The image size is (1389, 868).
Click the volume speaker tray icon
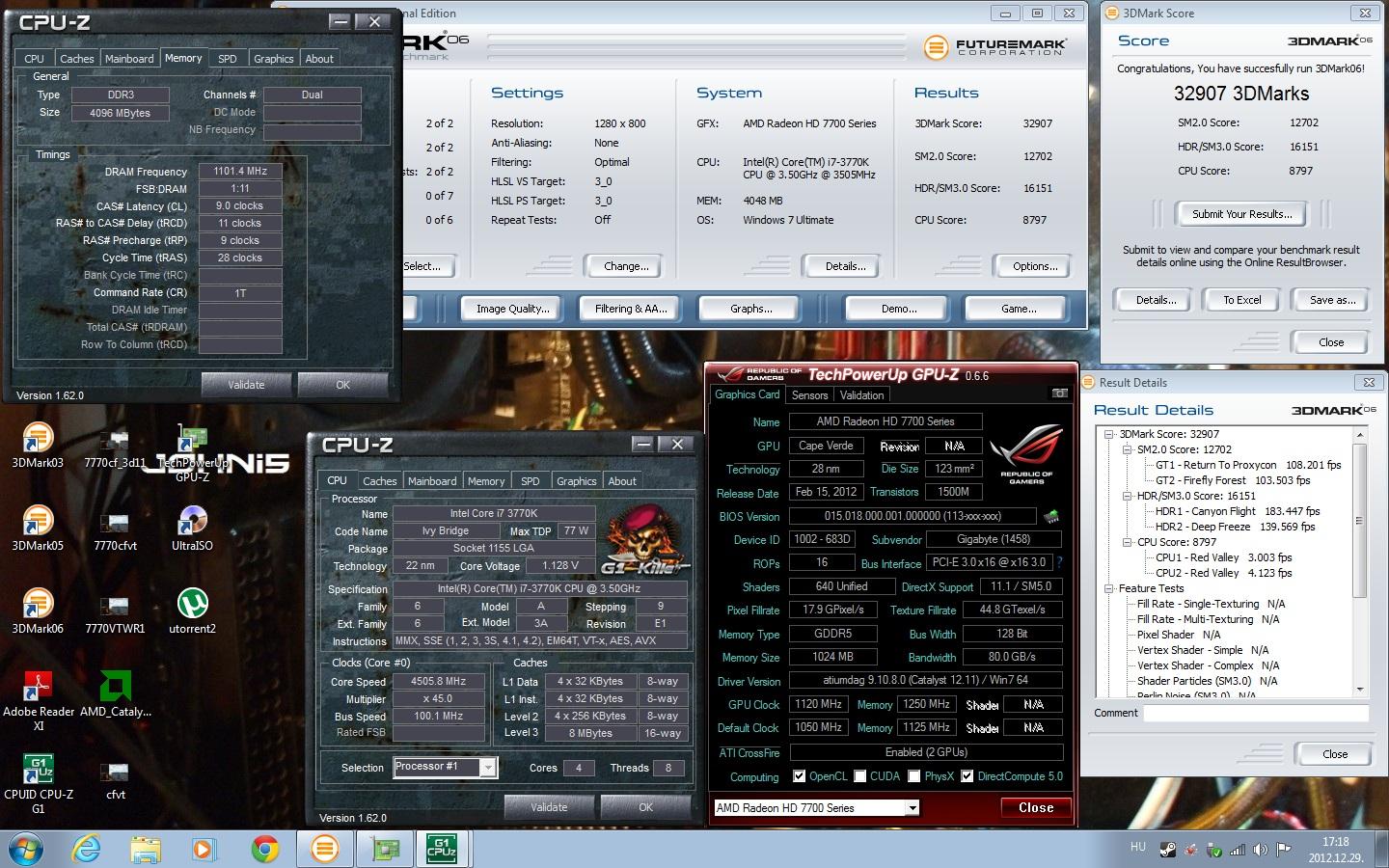click(x=1261, y=850)
